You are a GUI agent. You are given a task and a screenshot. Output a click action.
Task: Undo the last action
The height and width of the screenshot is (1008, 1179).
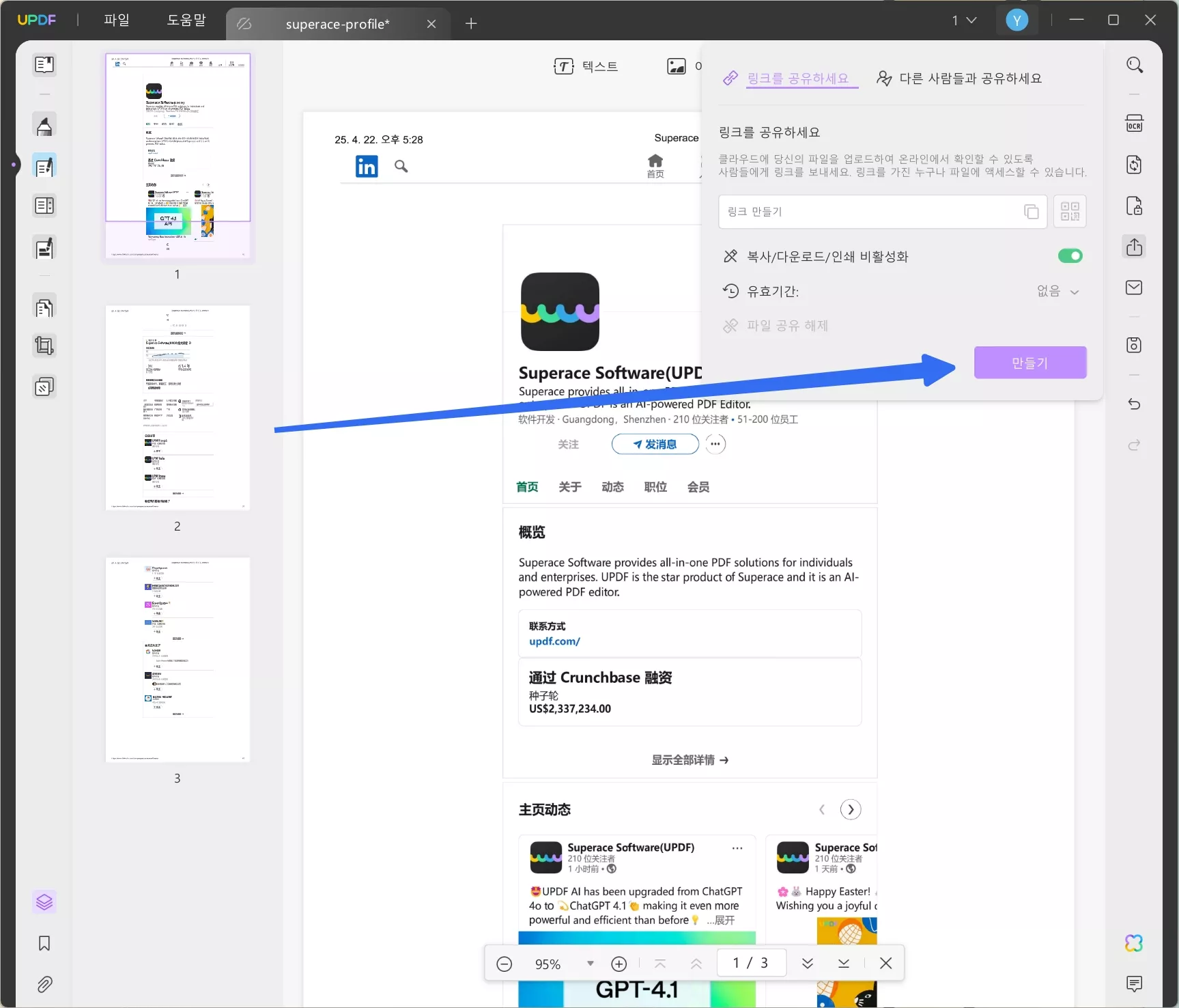pos(1135,404)
